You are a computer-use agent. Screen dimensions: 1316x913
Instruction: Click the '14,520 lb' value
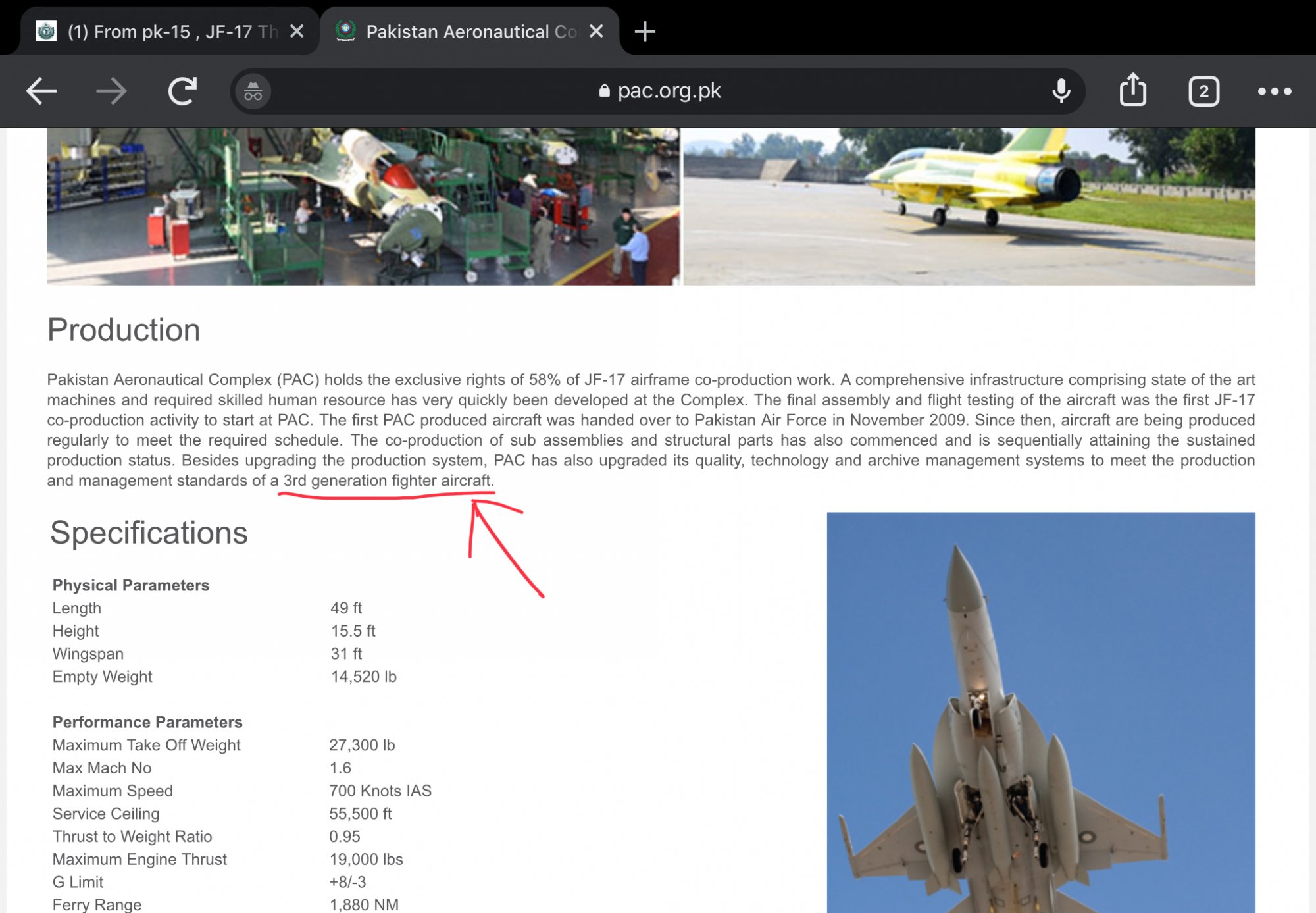(363, 677)
